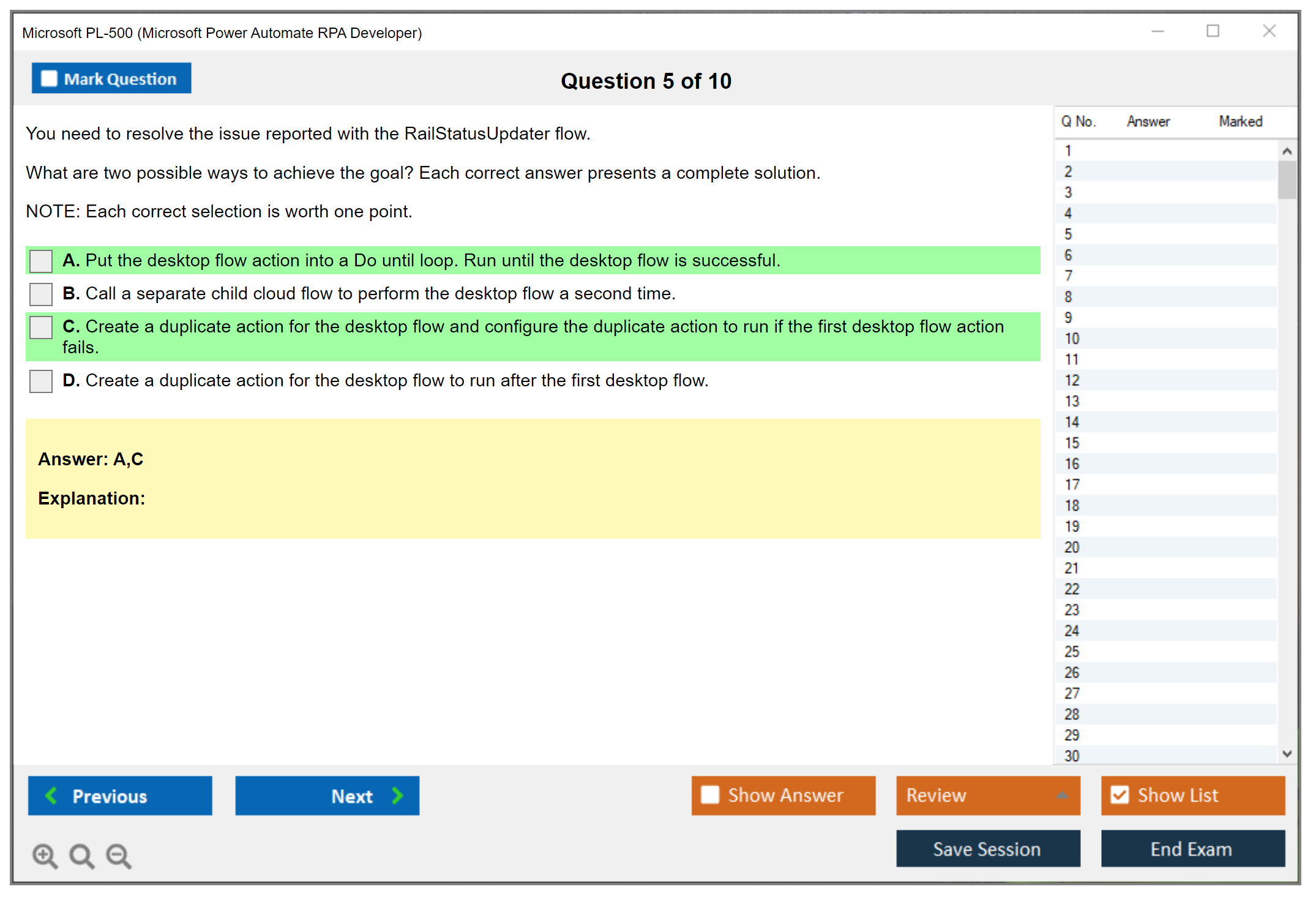Check option A Do until loop
The width and height of the screenshot is (1316, 900).
click(41, 261)
